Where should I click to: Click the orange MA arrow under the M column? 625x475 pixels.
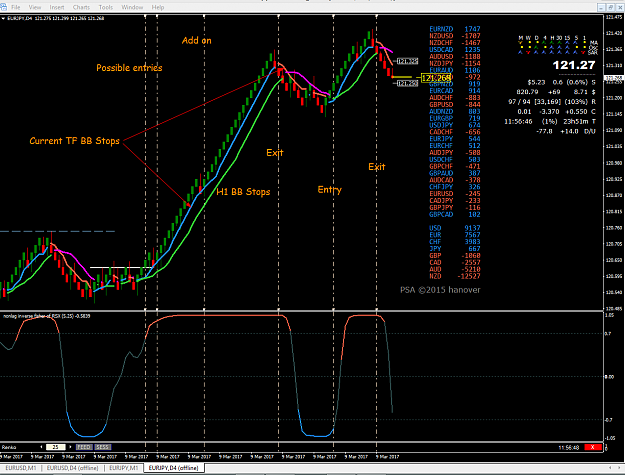(520, 43)
